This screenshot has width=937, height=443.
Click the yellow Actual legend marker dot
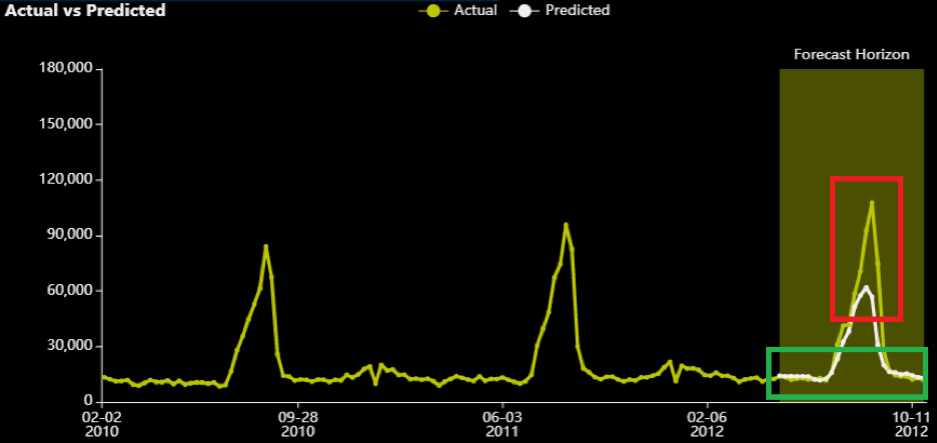[x=432, y=11]
